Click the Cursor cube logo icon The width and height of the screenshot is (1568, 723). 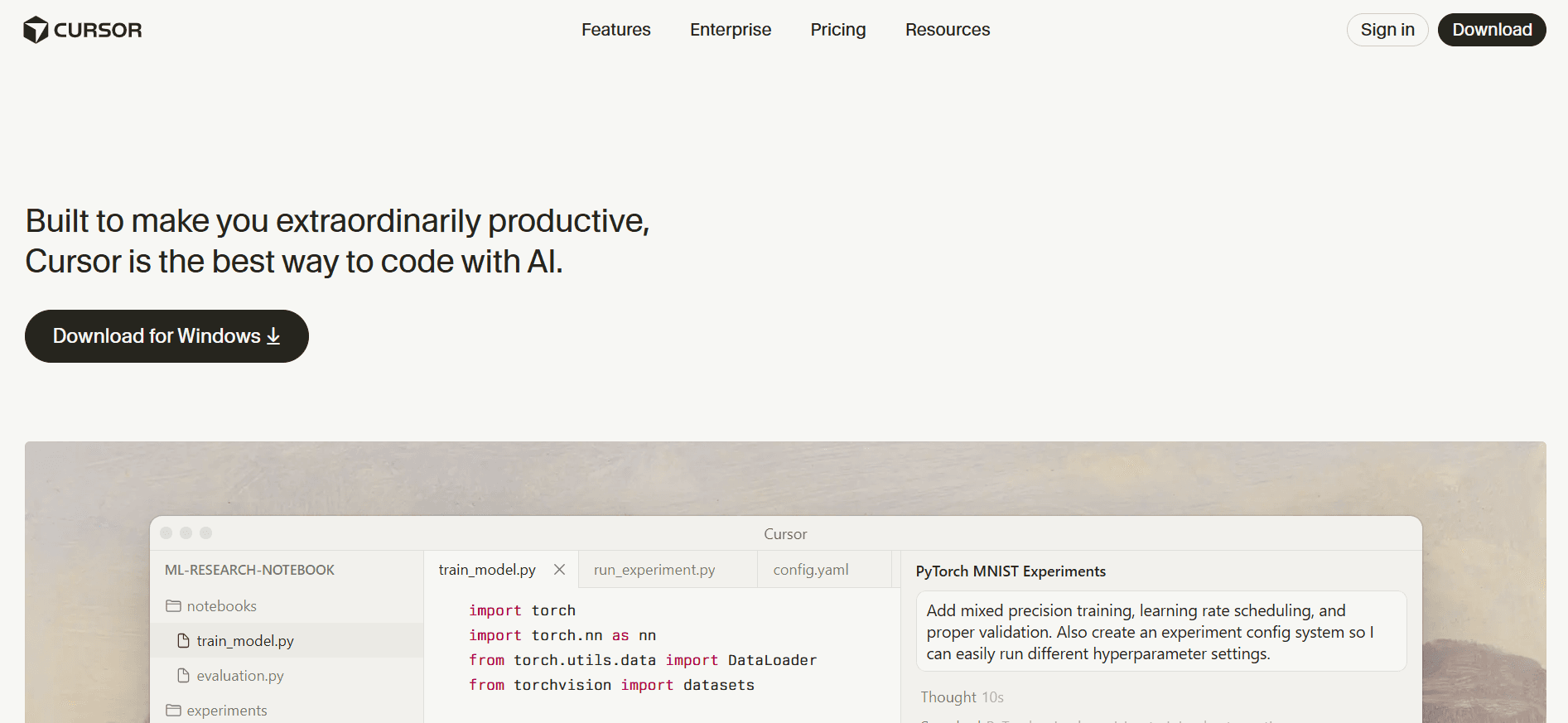click(x=36, y=30)
